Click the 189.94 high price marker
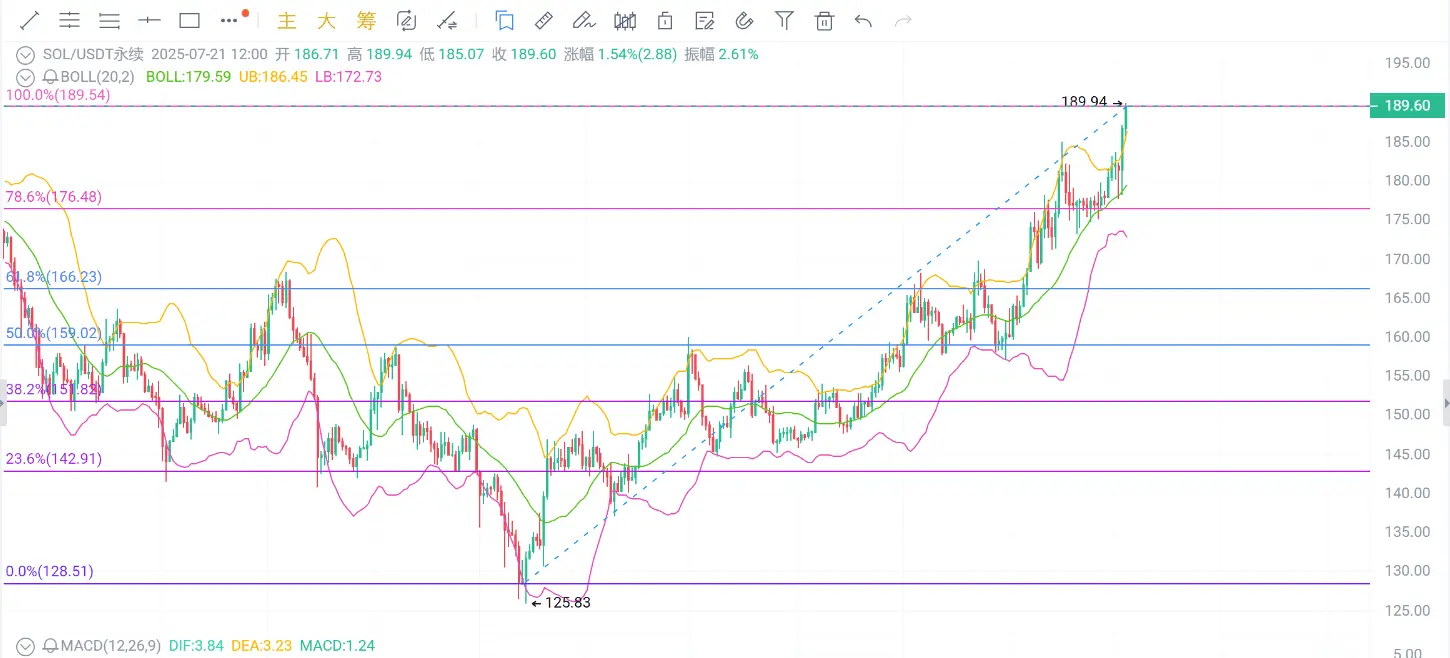The height and width of the screenshot is (658, 1450). pyautogui.click(x=1092, y=102)
